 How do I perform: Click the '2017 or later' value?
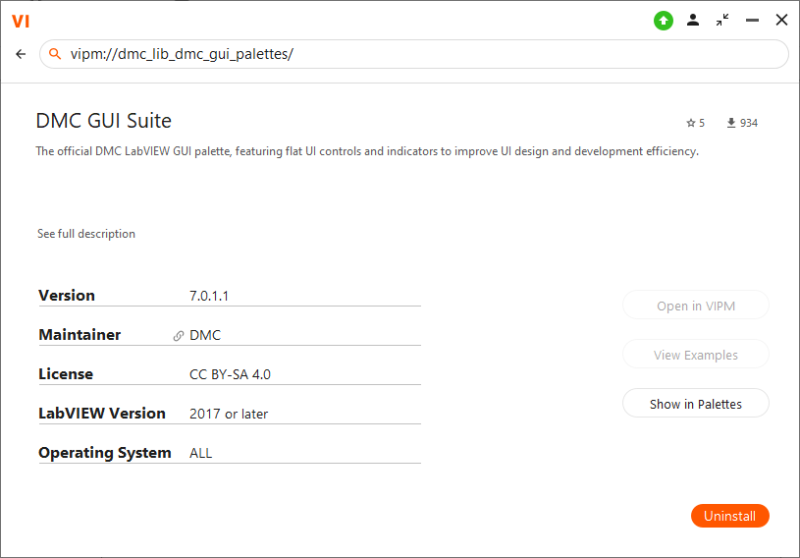click(228, 414)
